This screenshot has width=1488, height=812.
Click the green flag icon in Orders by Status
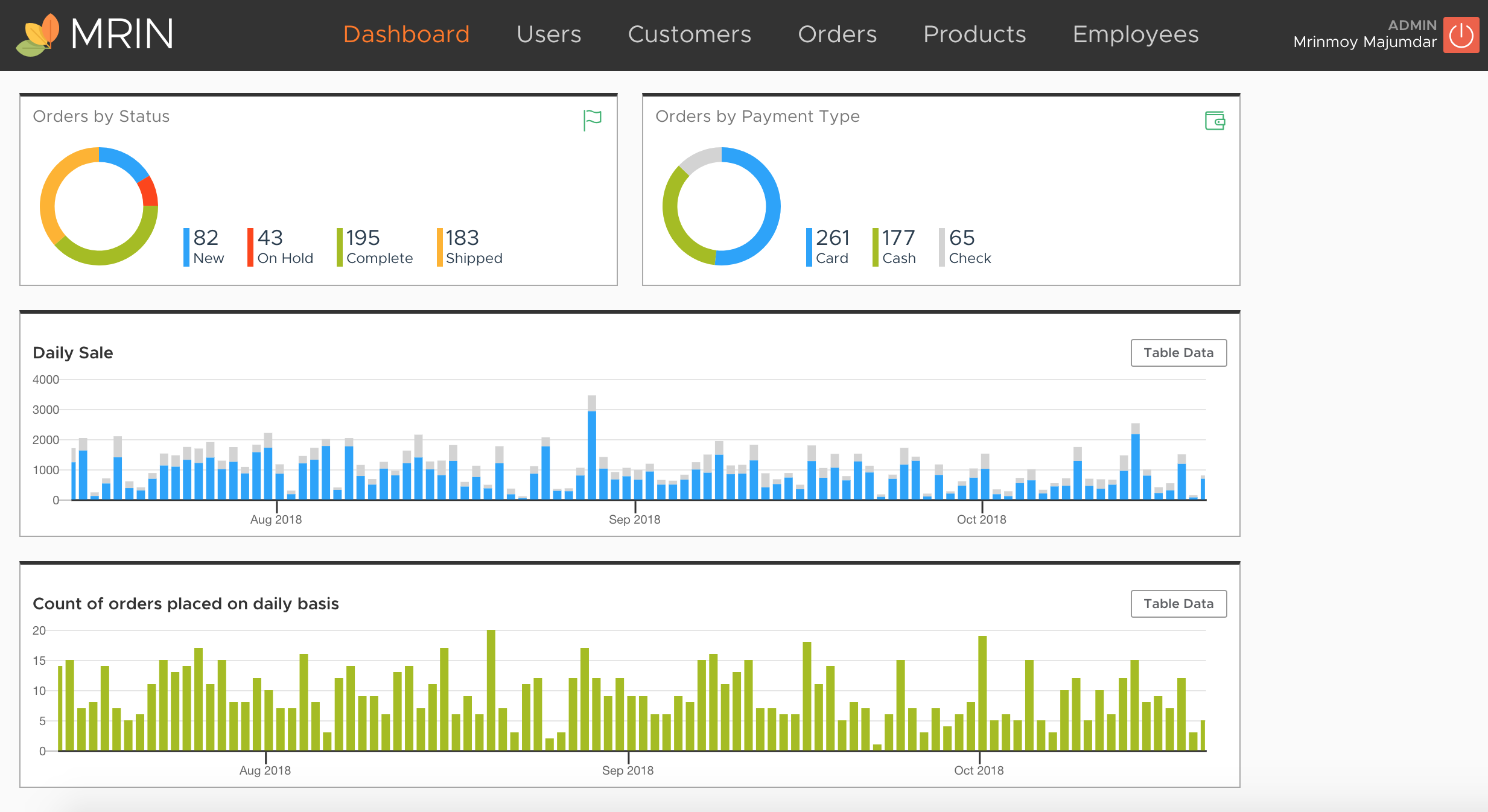[593, 119]
